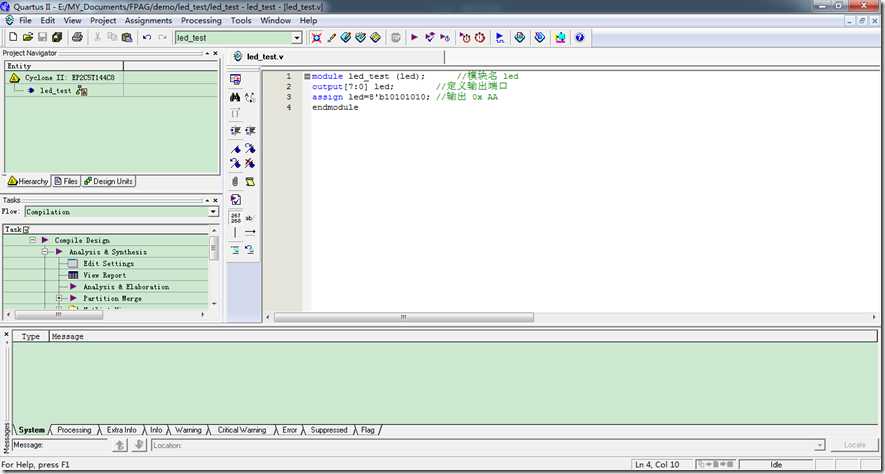
Task: Open the Location dropdown in Messages
Action: (820, 445)
